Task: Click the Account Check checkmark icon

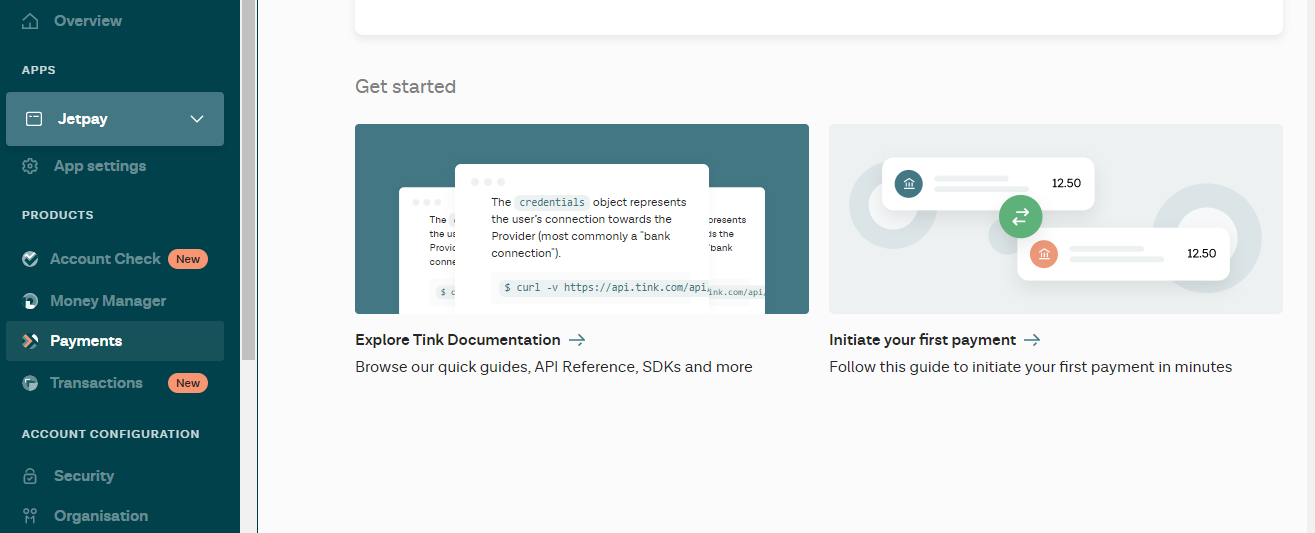Action: click(31, 259)
